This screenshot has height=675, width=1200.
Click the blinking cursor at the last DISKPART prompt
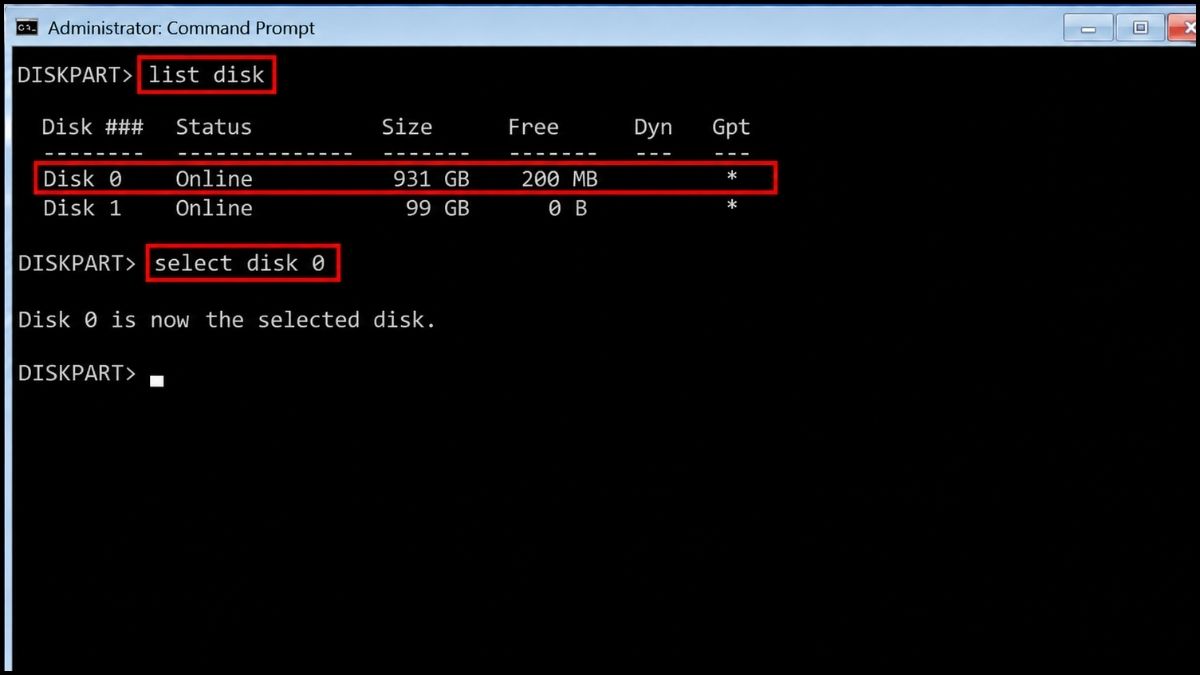(157, 380)
